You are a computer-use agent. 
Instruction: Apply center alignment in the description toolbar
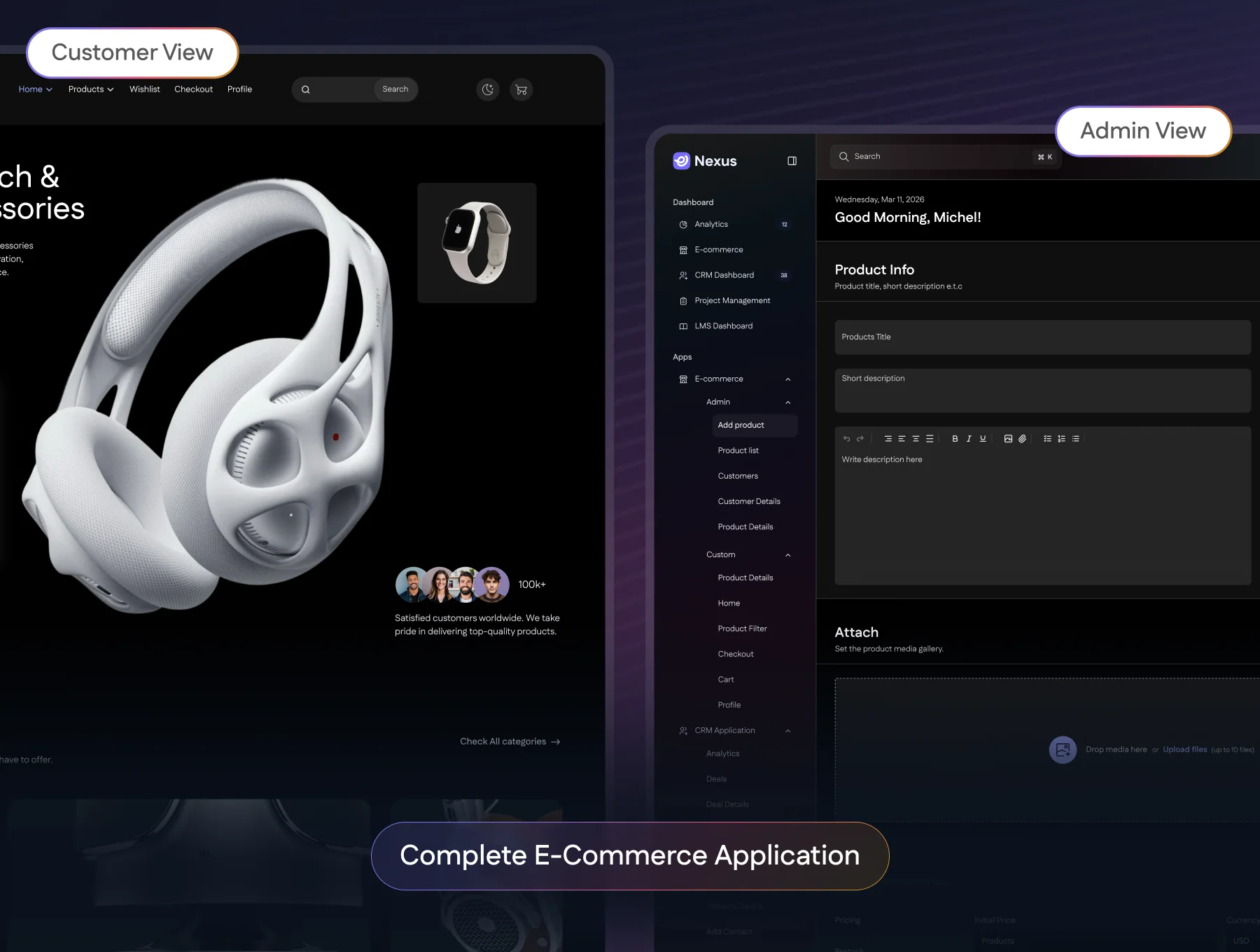tap(916, 439)
